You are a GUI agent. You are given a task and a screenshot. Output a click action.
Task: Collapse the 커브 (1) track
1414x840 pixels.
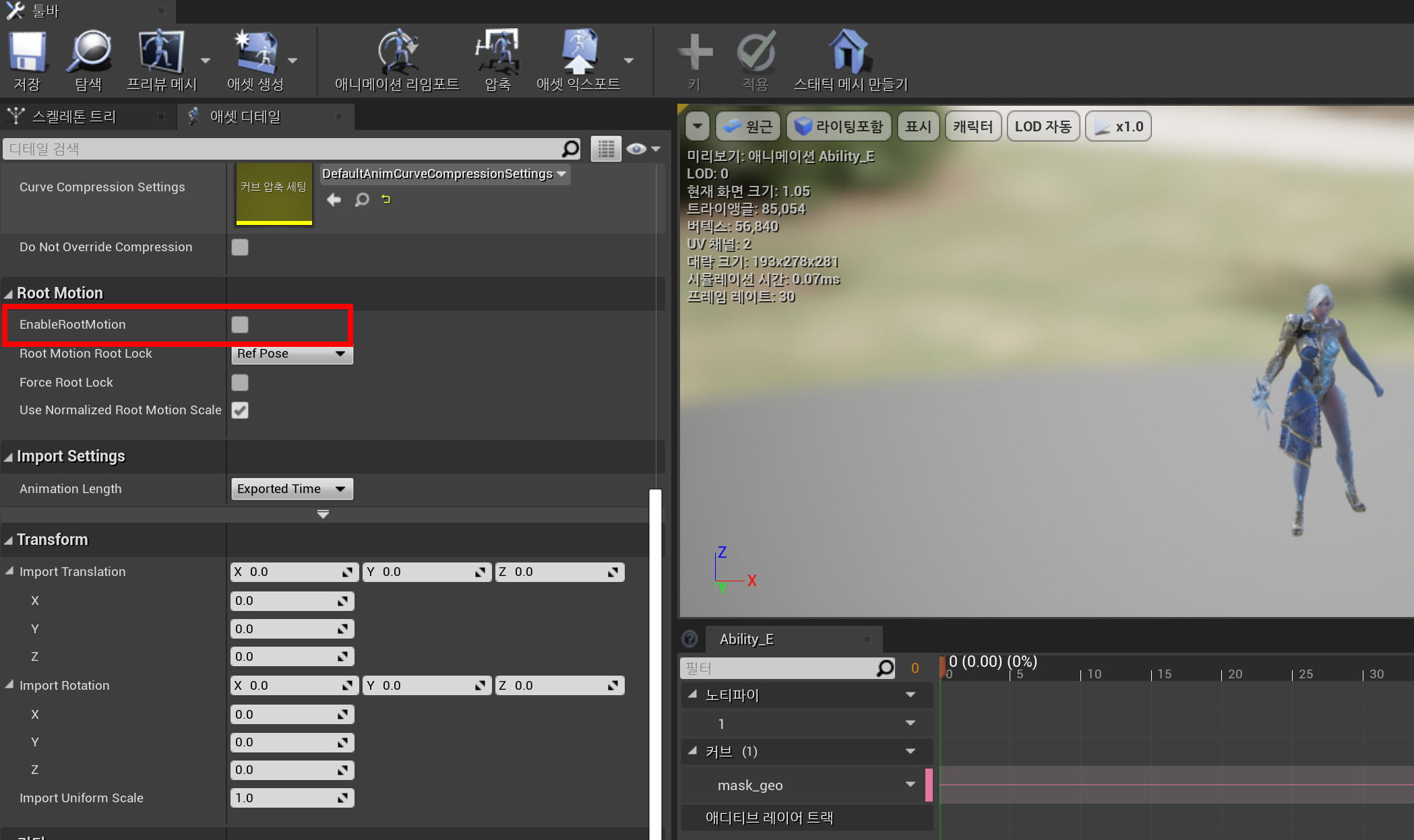[693, 750]
